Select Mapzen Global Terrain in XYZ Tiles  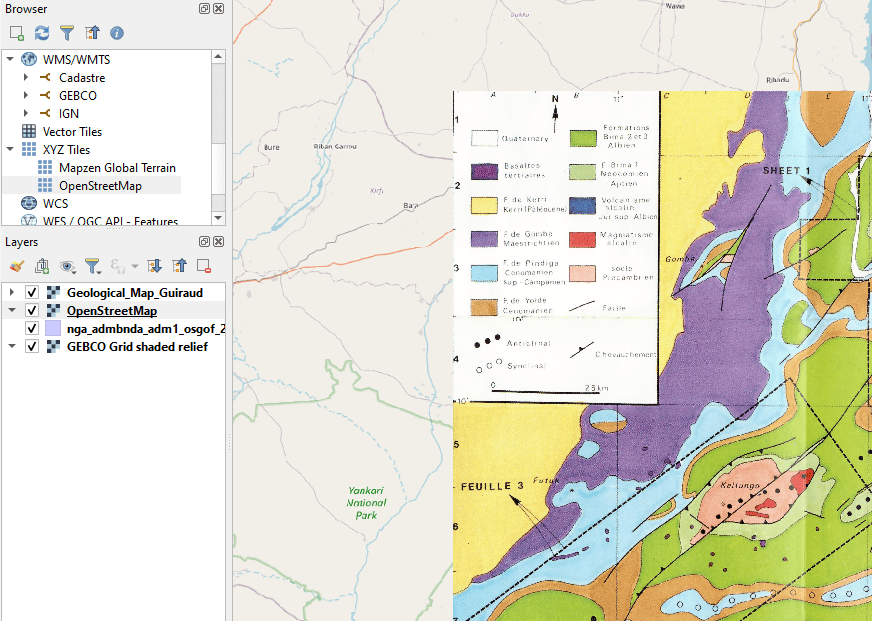(117, 168)
